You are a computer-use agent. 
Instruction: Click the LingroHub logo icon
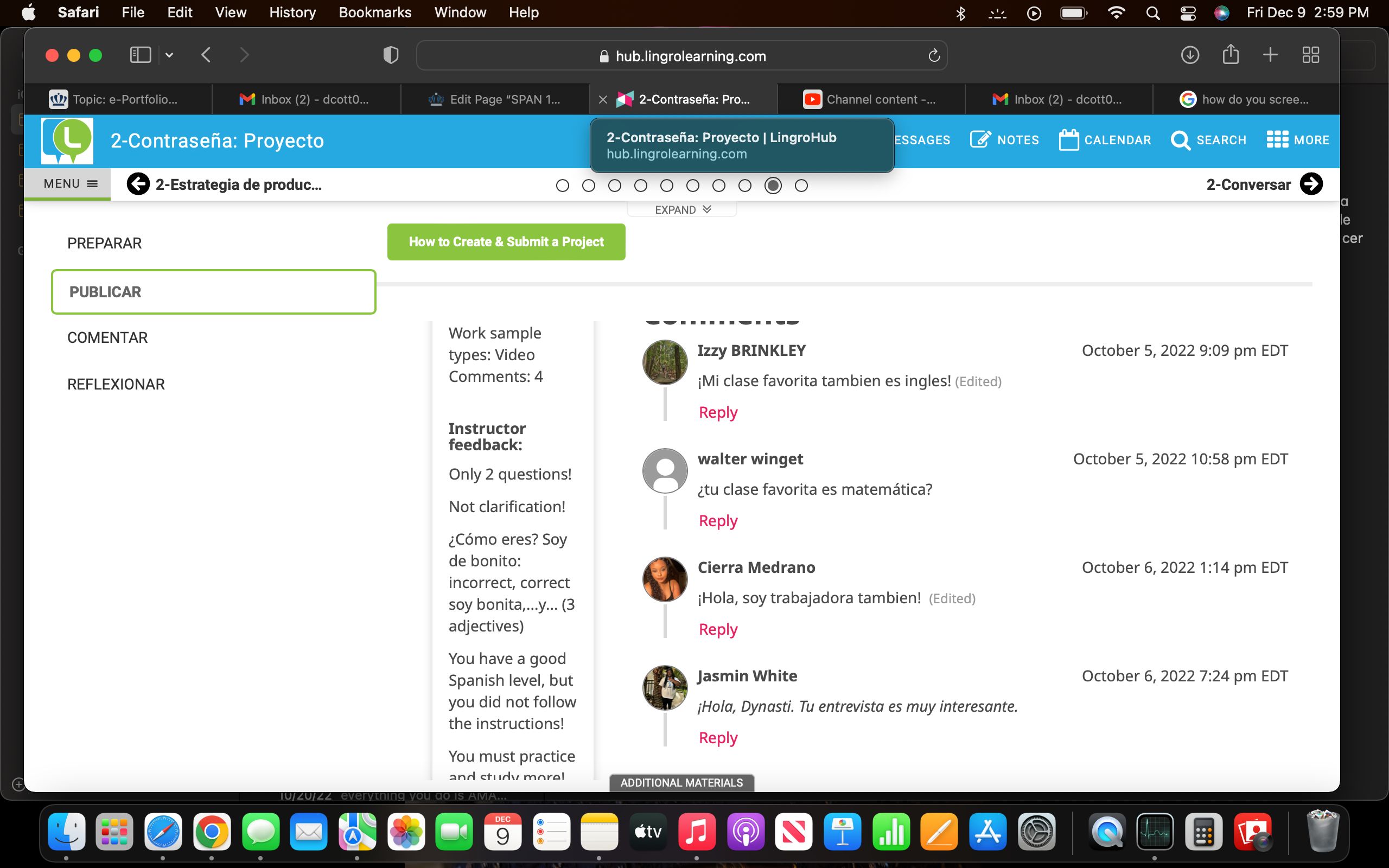(x=67, y=141)
